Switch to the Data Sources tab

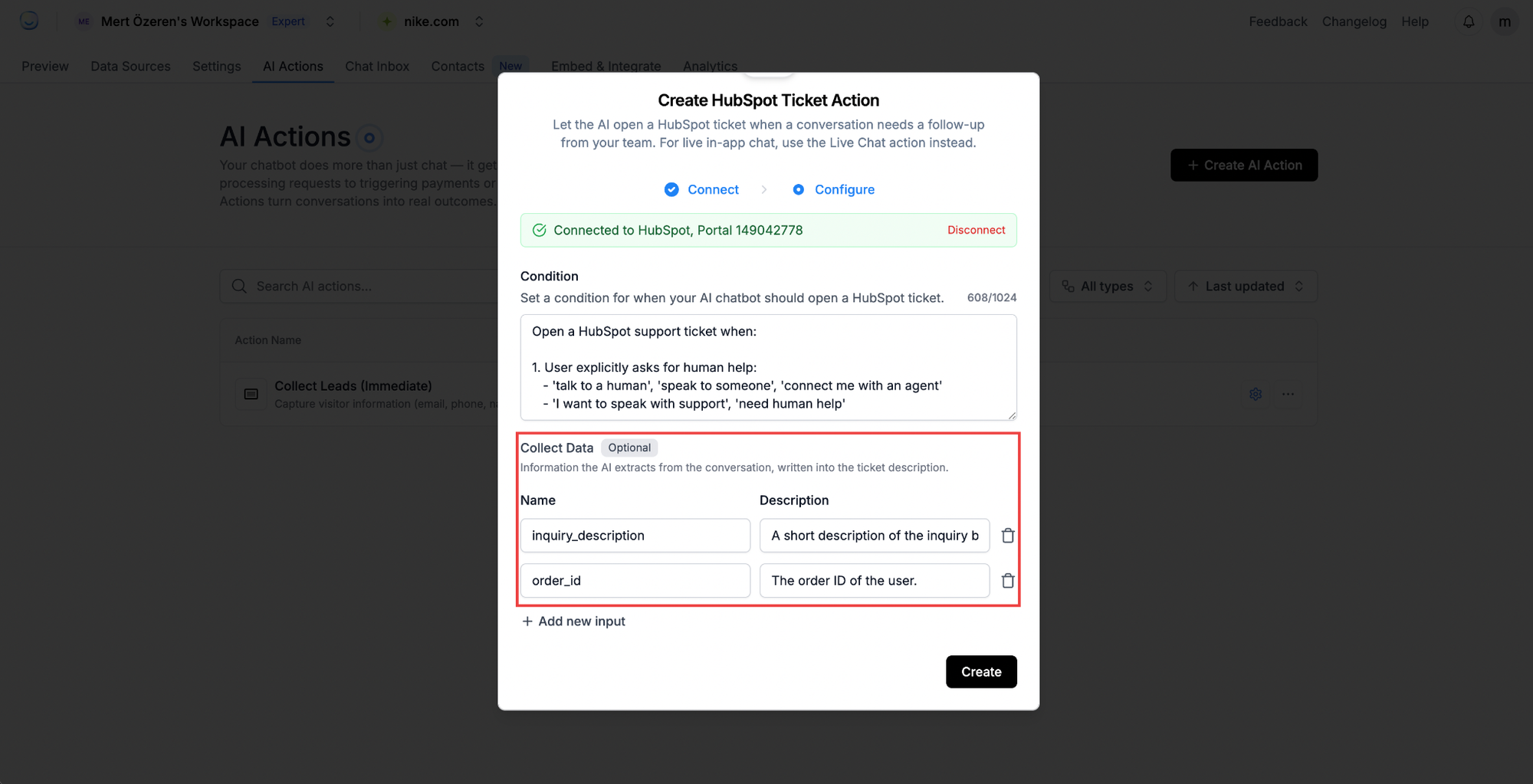[x=130, y=66]
